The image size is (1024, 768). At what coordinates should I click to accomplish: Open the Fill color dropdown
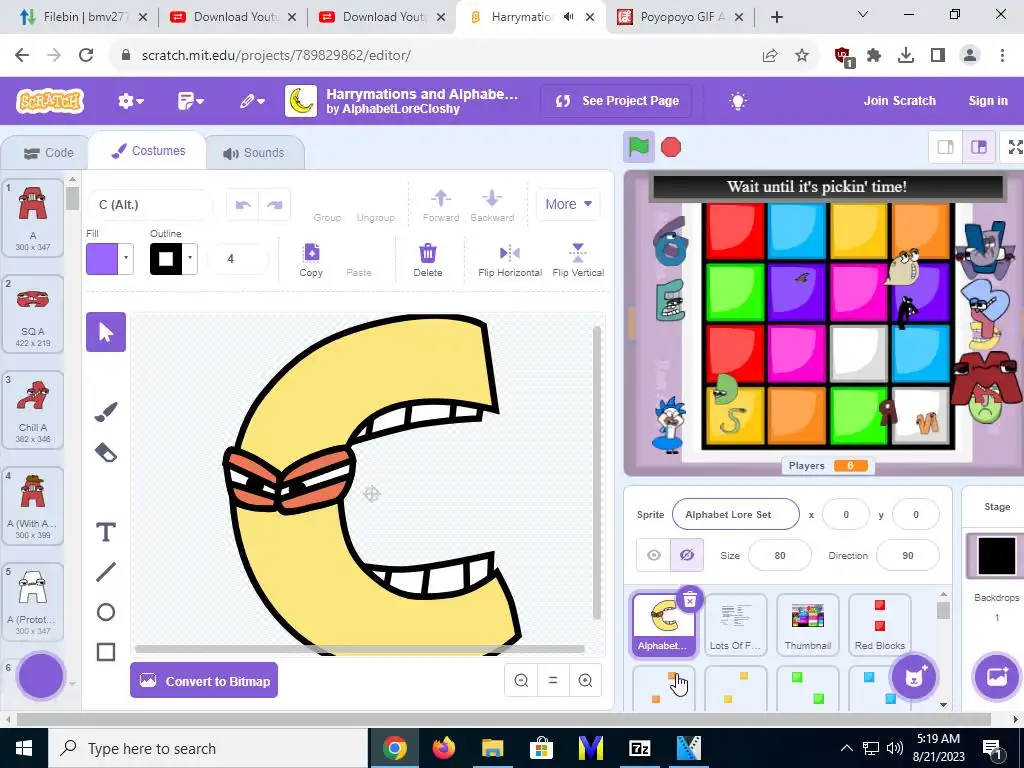click(126, 259)
